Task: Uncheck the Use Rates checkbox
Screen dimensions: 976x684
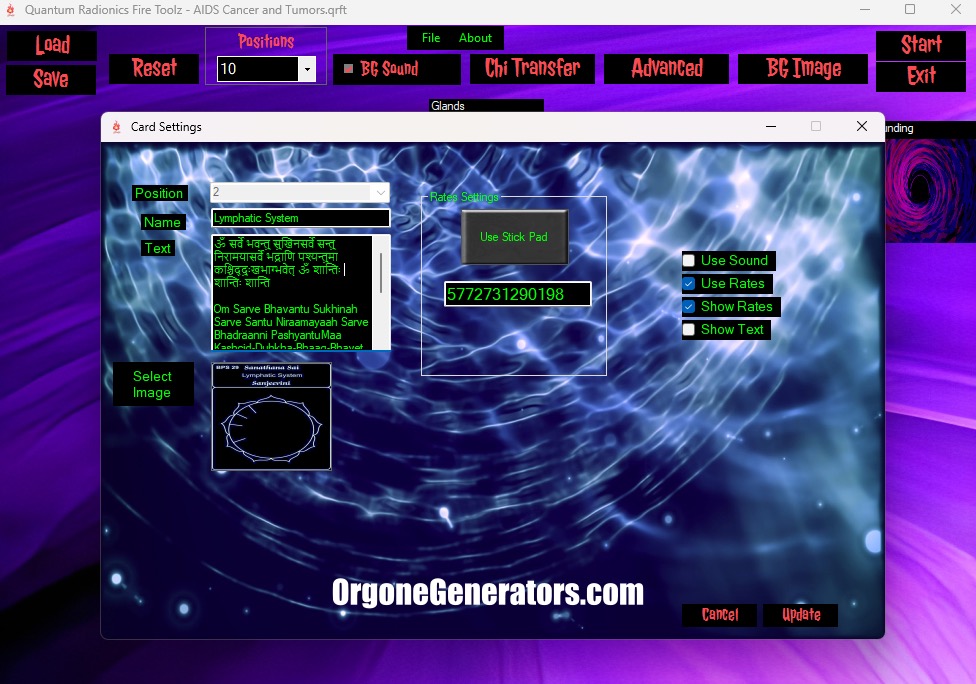Action: click(x=689, y=284)
